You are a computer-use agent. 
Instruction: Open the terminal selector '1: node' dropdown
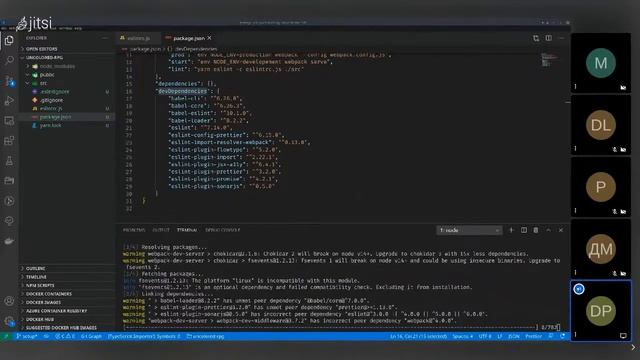[469, 231]
